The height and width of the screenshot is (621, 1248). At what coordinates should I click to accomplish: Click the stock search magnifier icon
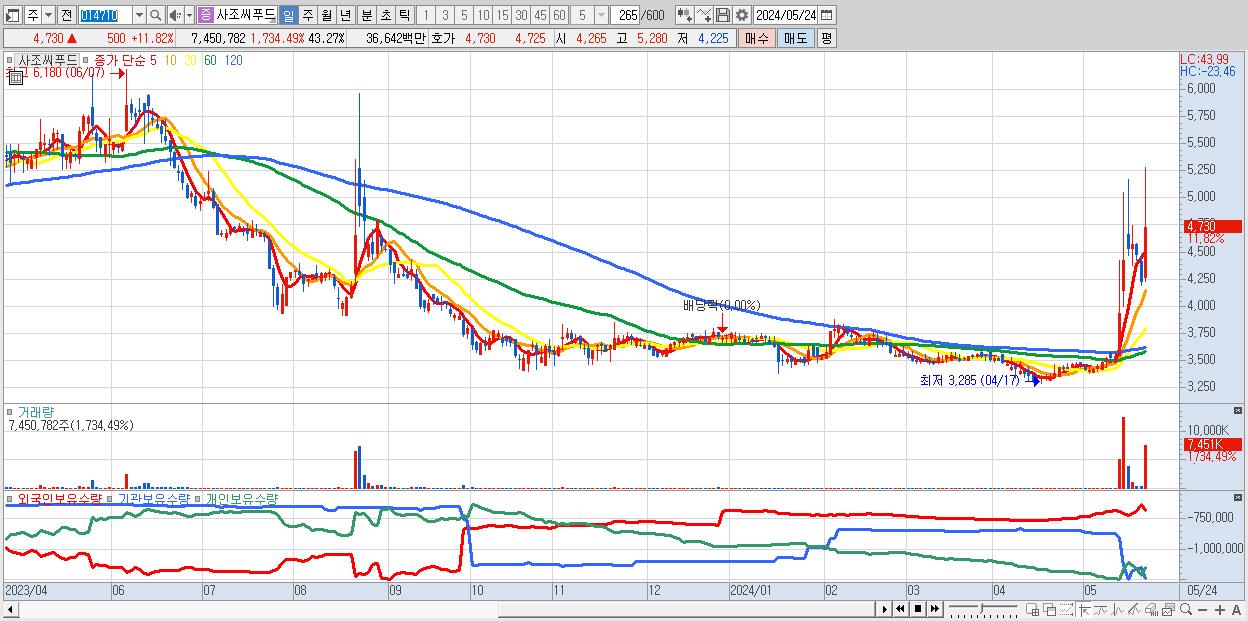point(155,15)
